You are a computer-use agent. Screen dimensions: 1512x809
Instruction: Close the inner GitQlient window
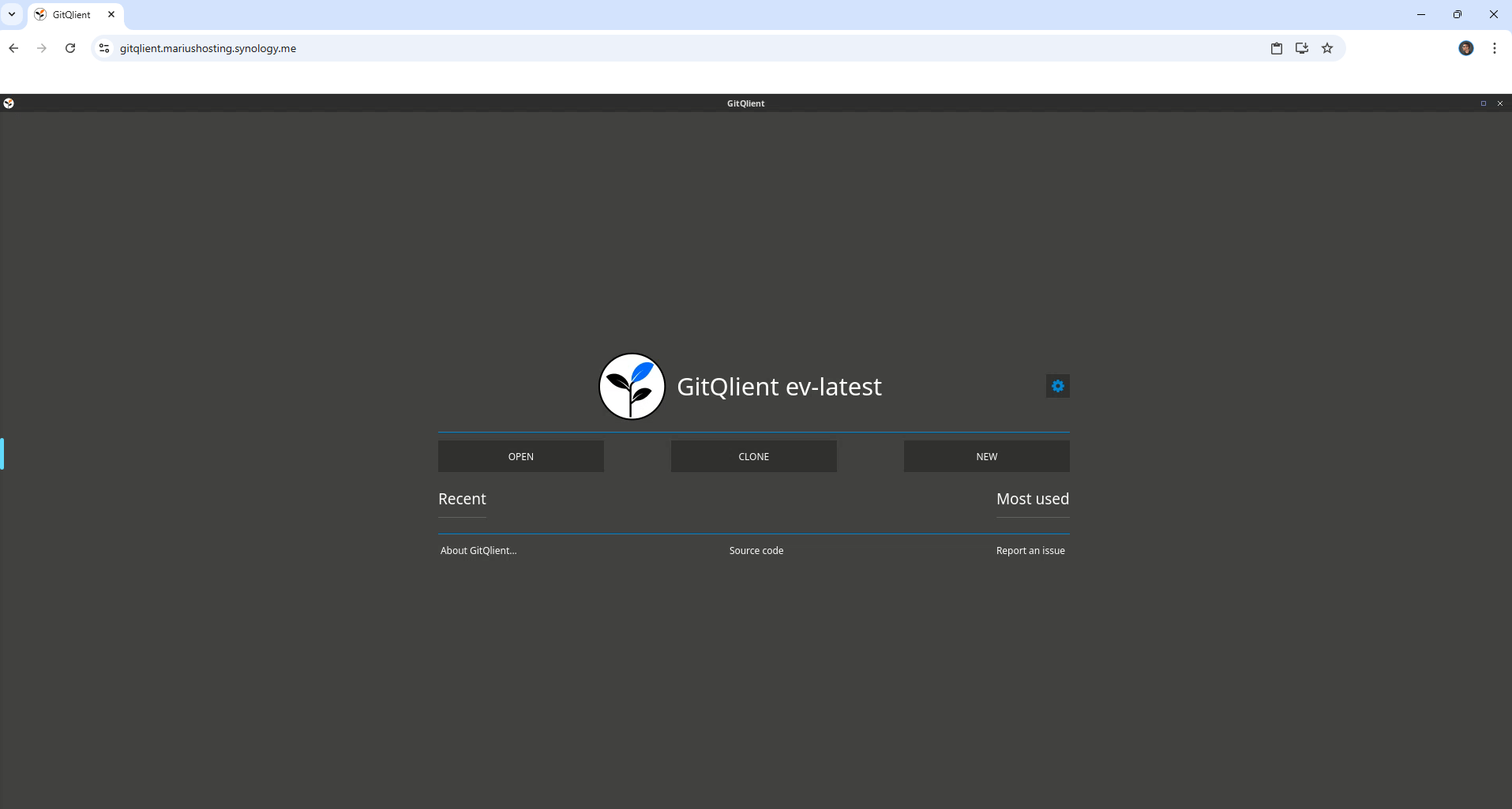coord(1500,103)
